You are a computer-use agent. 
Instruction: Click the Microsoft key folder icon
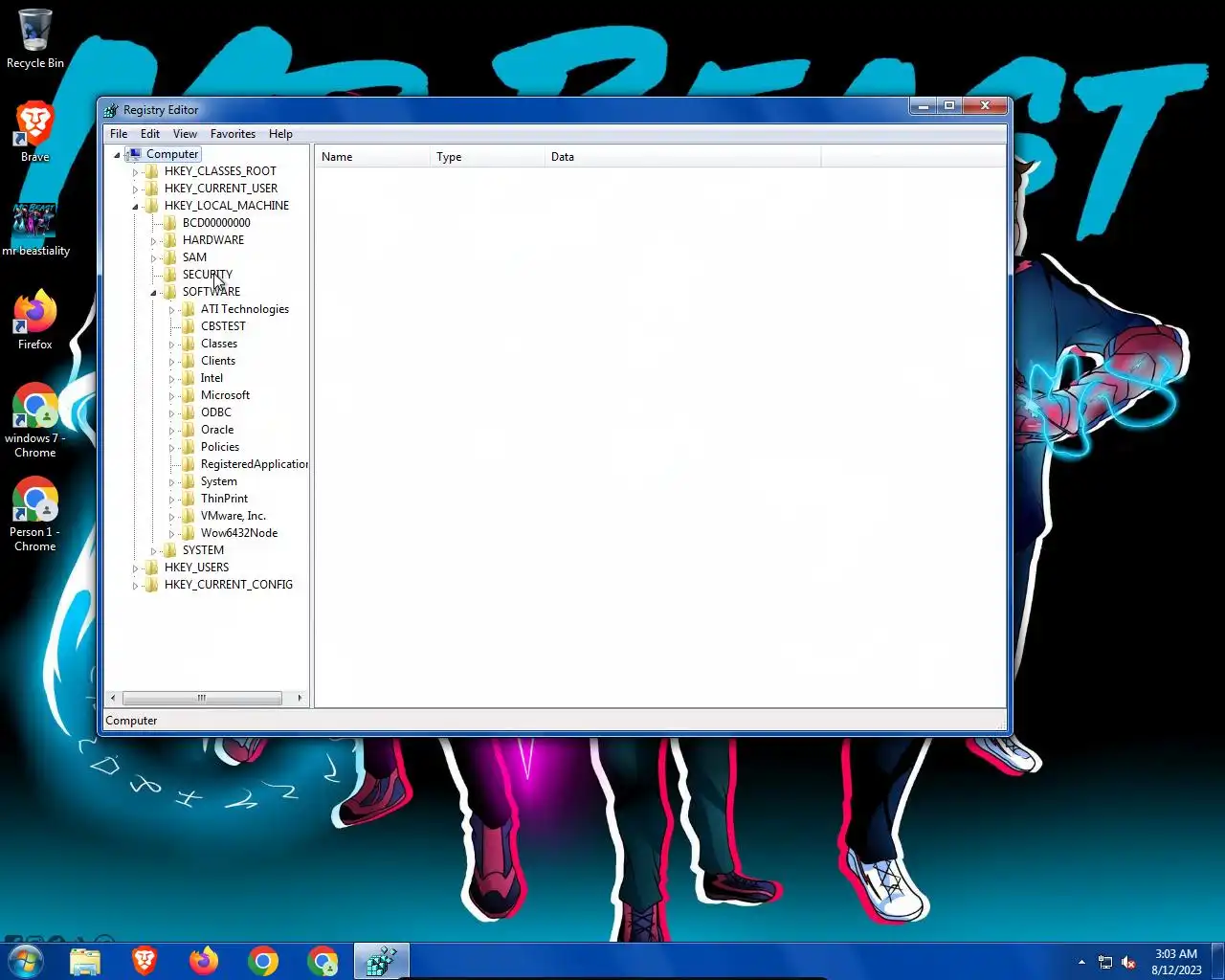189,395
